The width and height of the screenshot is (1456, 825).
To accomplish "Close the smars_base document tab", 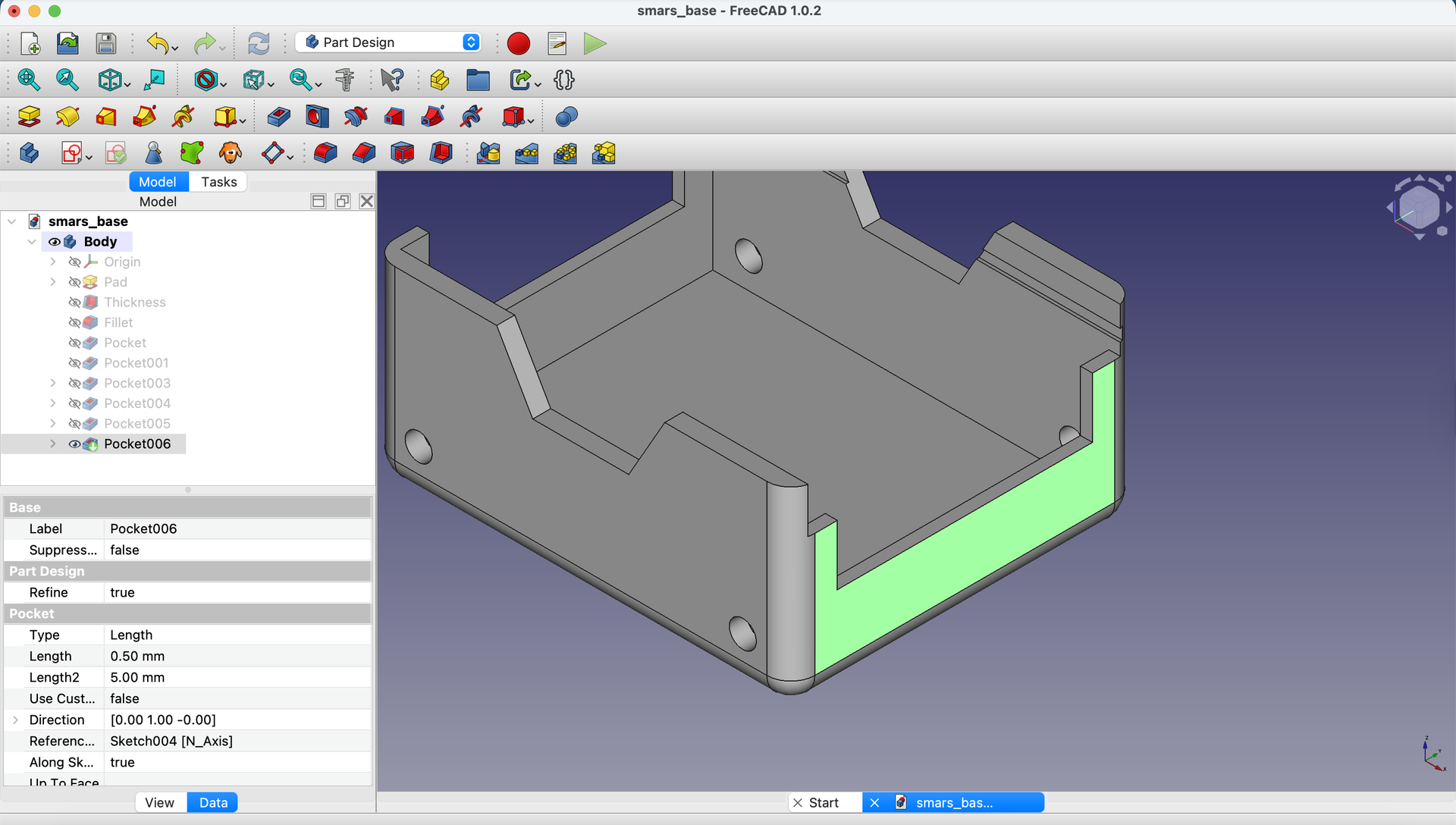I will [874, 802].
